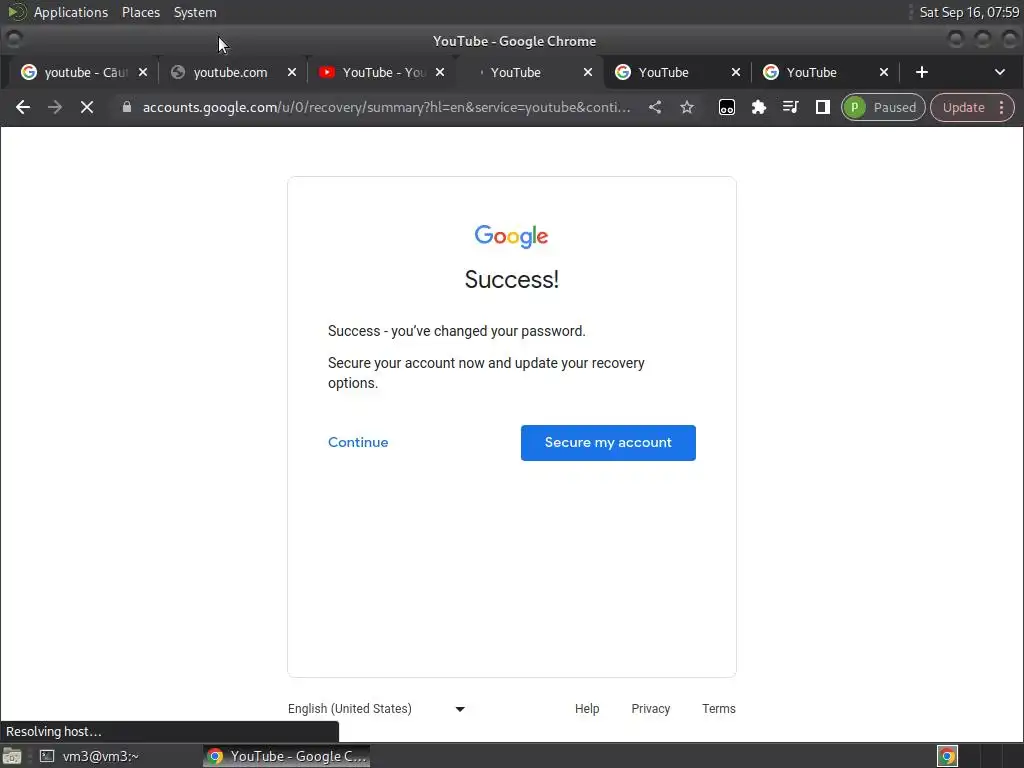Bookmark this page with the star icon
This screenshot has height=768, width=1024.
[686, 107]
